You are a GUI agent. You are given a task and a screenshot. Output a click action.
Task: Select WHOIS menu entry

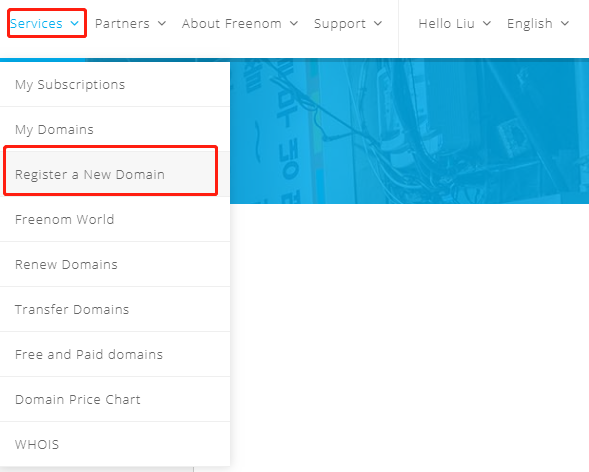pyautogui.click(x=115, y=445)
